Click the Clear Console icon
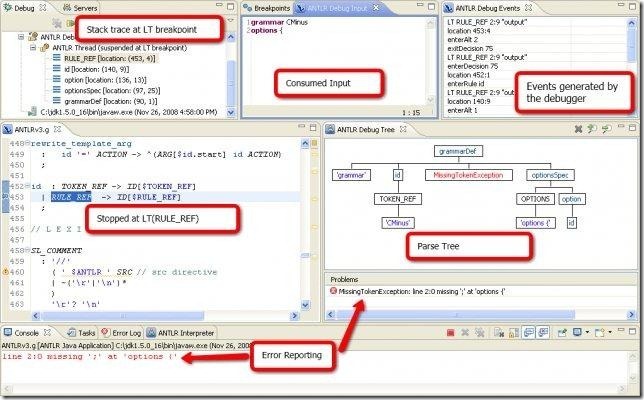This screenshot has width=644, height=400. tap(499, 332)
